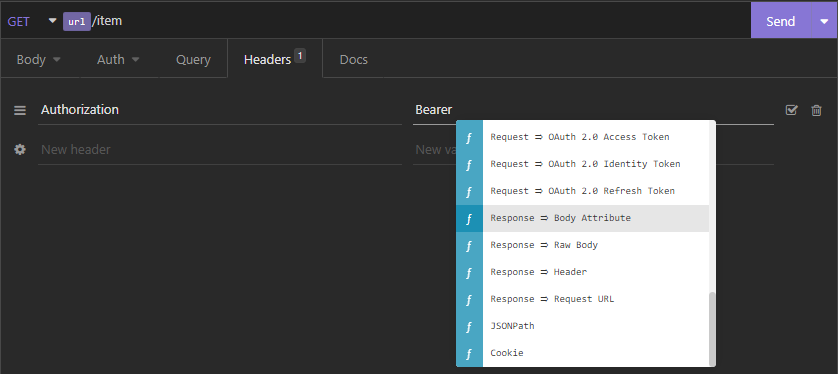
Task: Click the New header name field
Action: [220, 150]
